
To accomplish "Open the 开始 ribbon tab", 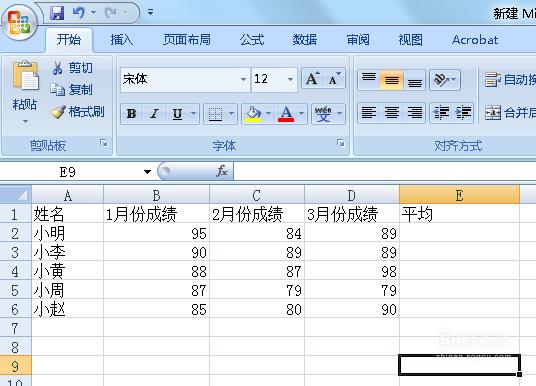I will pyautogui.click(x=69, y=40).
